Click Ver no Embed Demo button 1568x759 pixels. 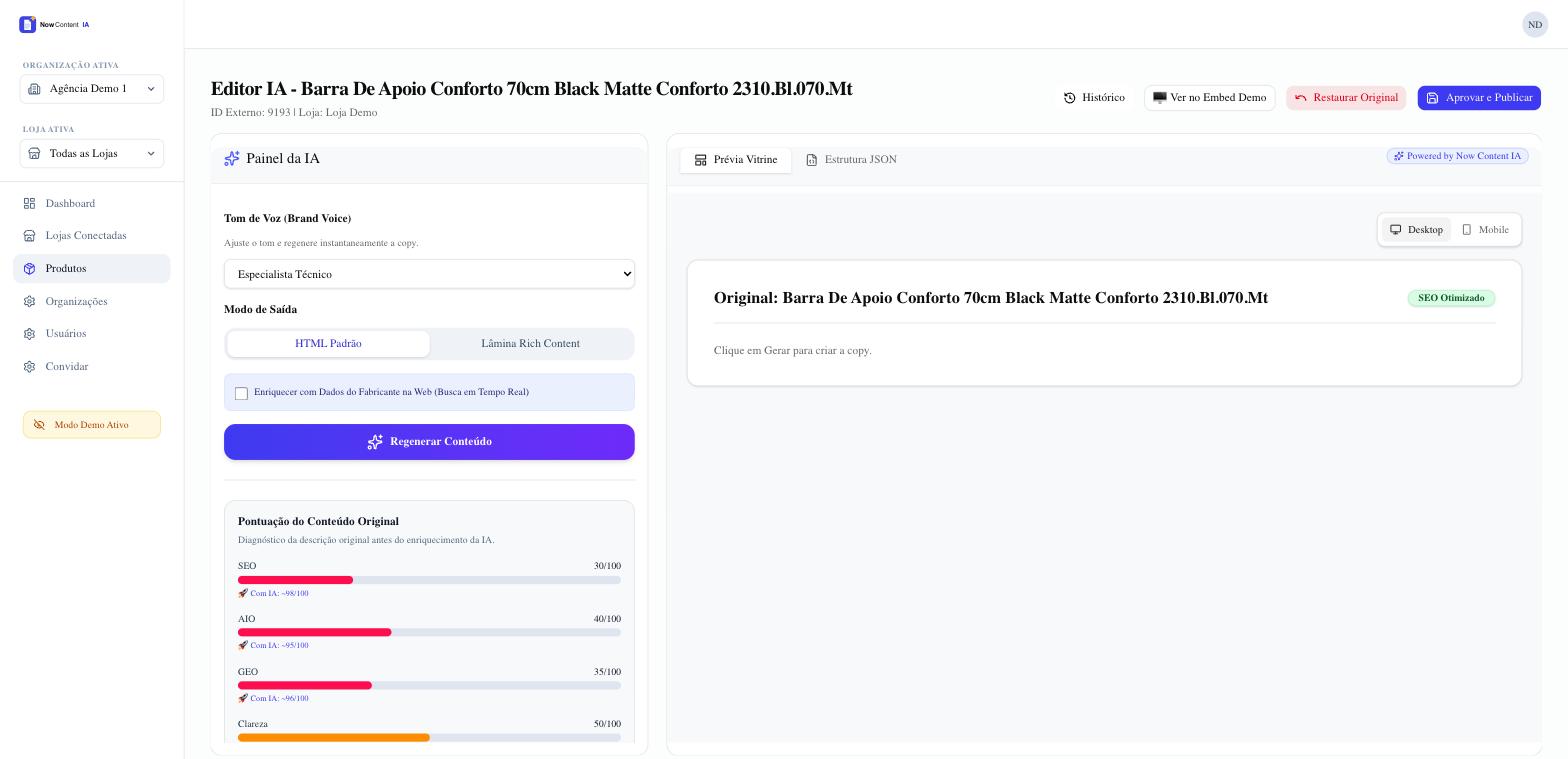tap(1210, 98)
